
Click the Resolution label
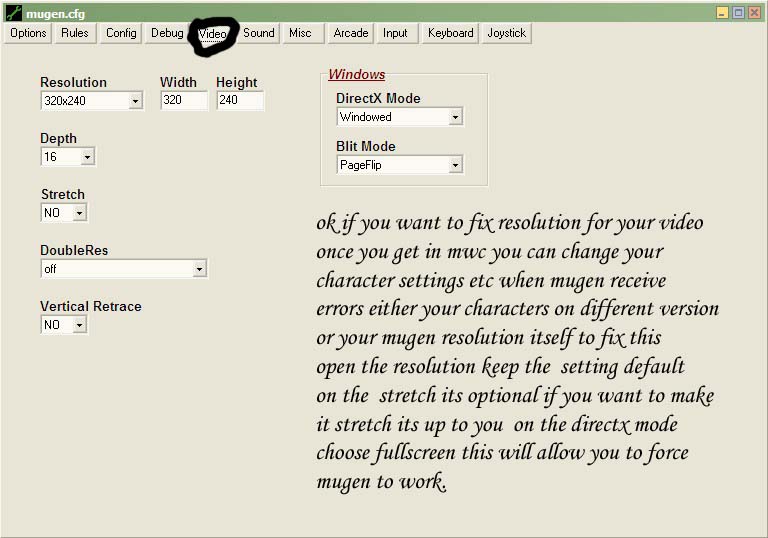coord(73,82)
